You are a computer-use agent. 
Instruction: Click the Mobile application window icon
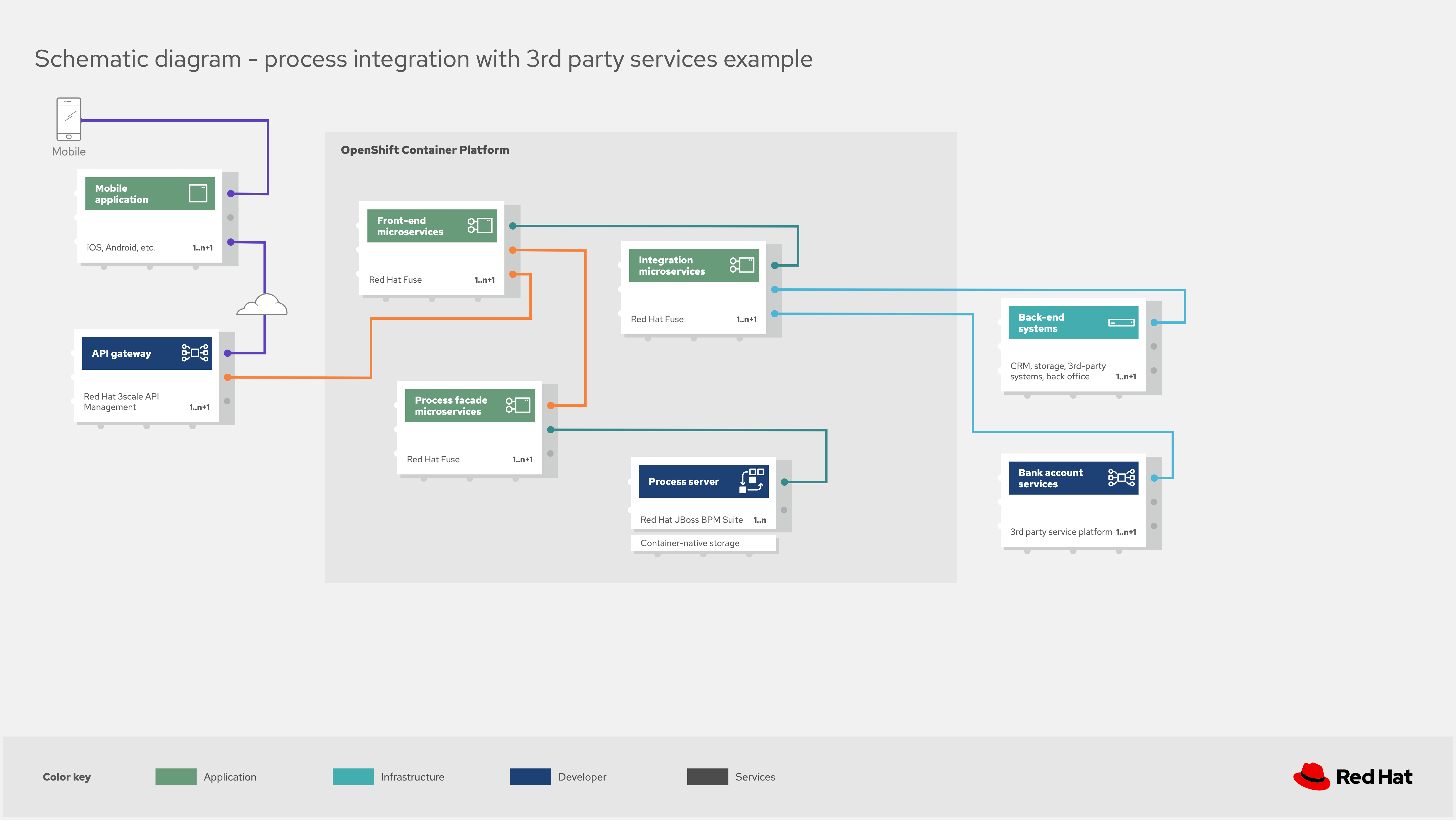point(198,193)
